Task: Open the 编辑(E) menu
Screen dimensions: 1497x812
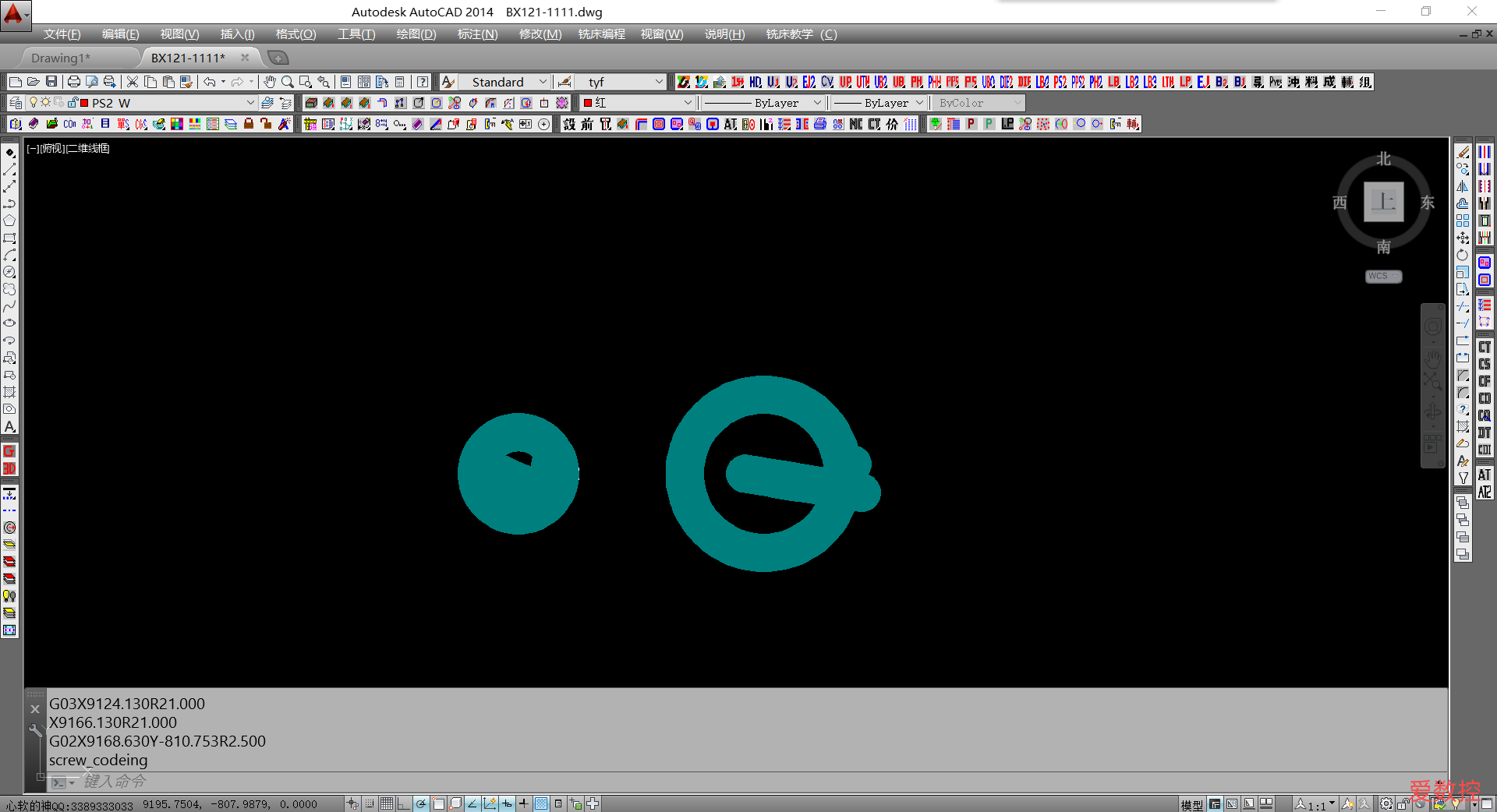Action: [x=120, y=34]
